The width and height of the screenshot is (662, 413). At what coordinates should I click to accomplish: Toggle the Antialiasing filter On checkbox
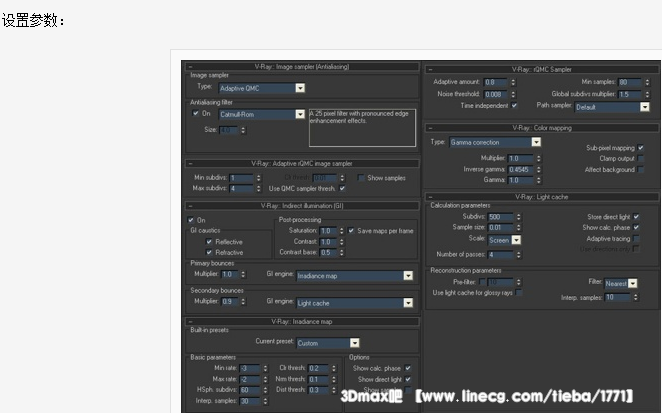(195, 113)
